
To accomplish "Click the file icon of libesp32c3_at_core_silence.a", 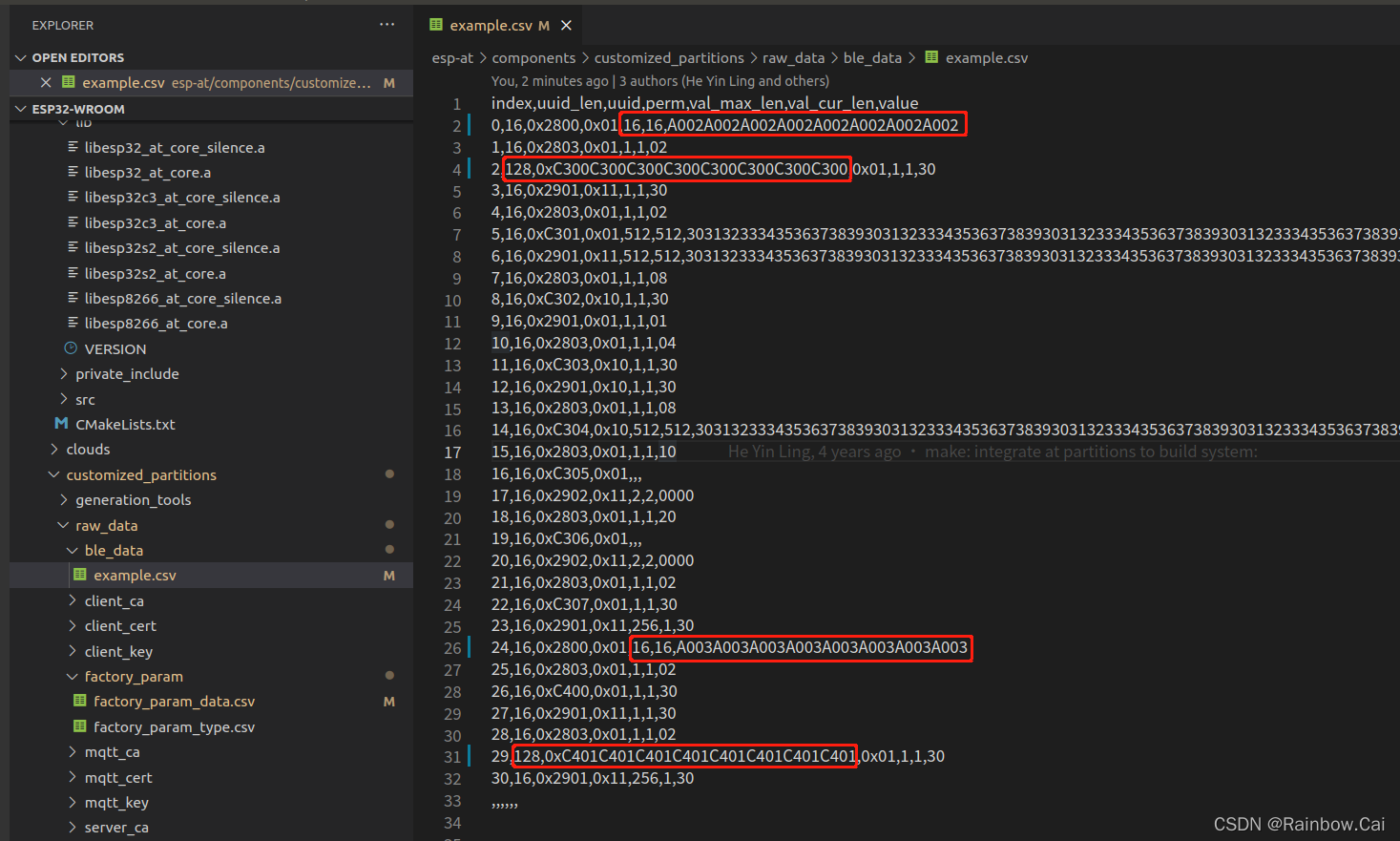I will [x=73, y=197].
